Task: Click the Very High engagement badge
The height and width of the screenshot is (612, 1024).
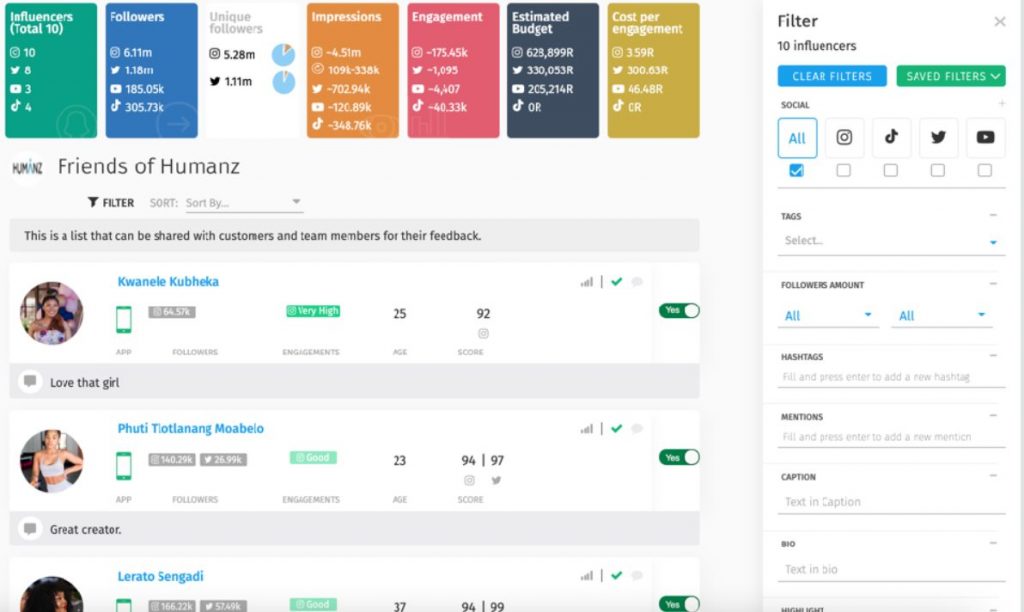Action: (x=313, y=311)
